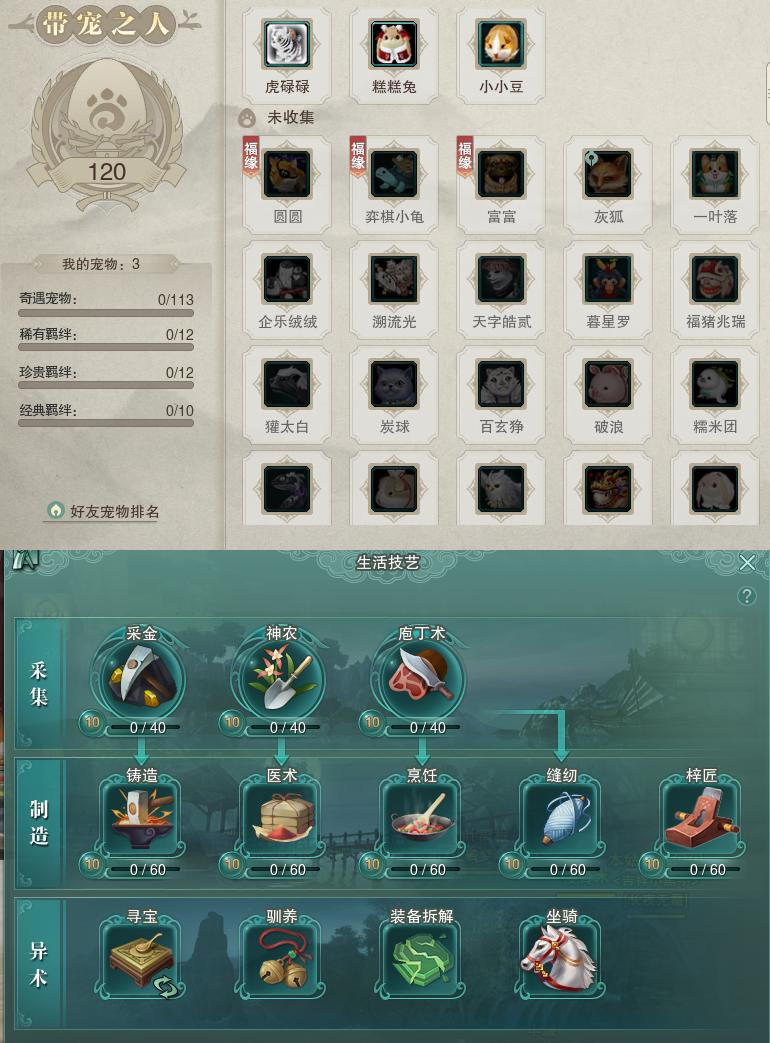The image size is (770, 1043).
Task: Close the 生活技艺 panel
Action: click(x=747, y=563)
